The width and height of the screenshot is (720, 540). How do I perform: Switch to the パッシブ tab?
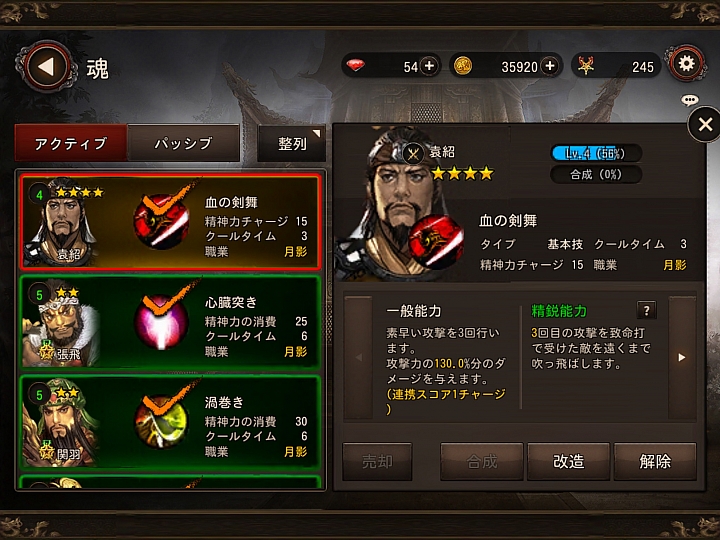pos(183,143)
